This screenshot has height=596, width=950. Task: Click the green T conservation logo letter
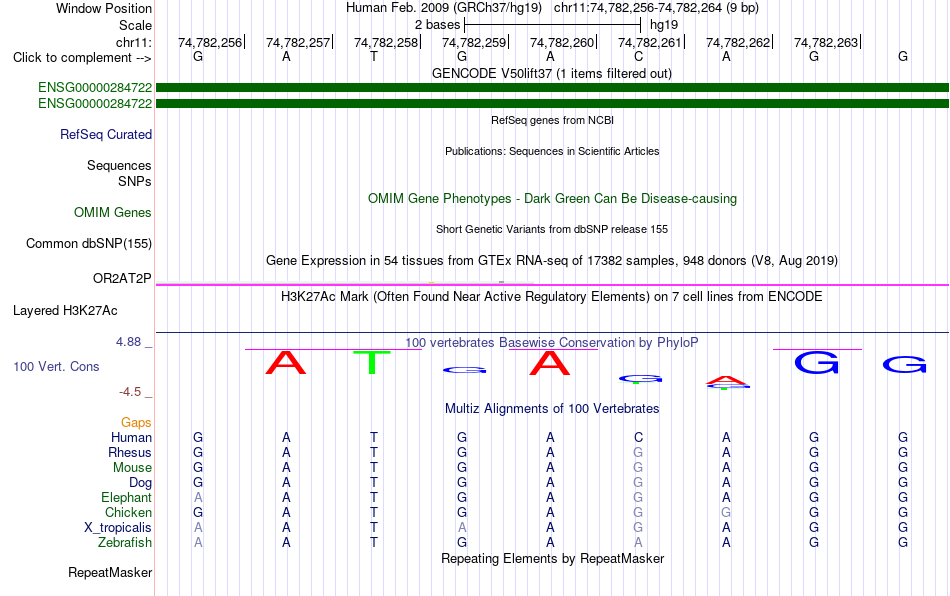pyautogui.click(x=372, y=363)
